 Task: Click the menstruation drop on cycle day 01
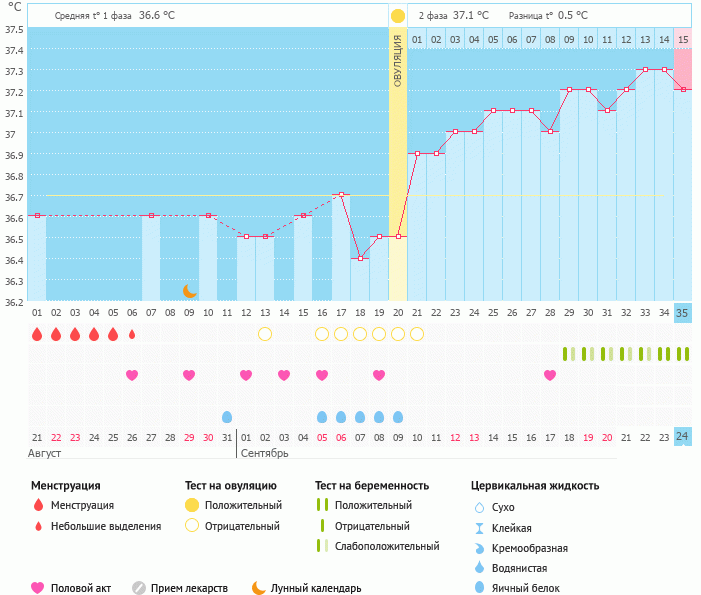37,334
